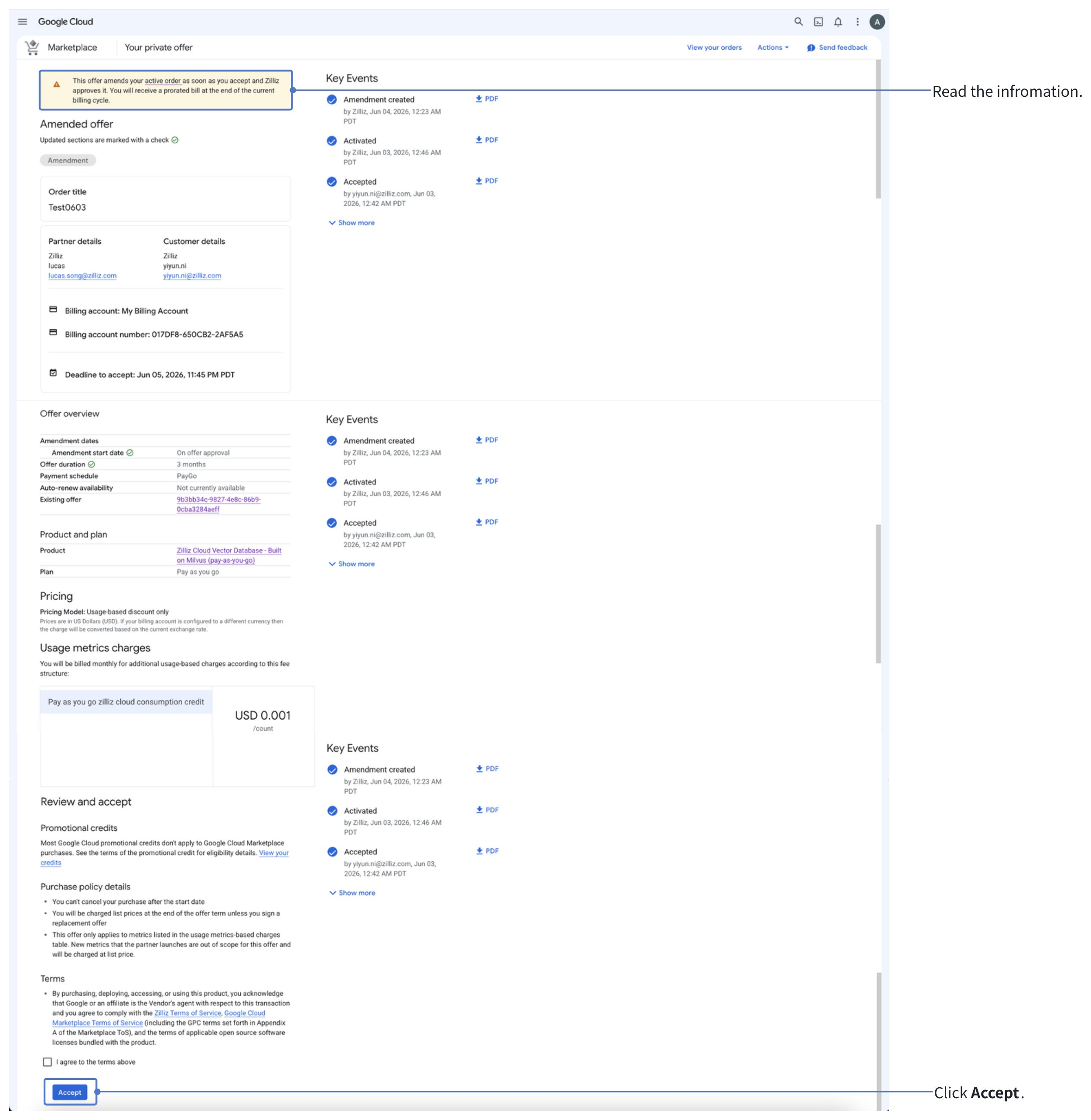Open the notifications bell

[x=838, y=22]
